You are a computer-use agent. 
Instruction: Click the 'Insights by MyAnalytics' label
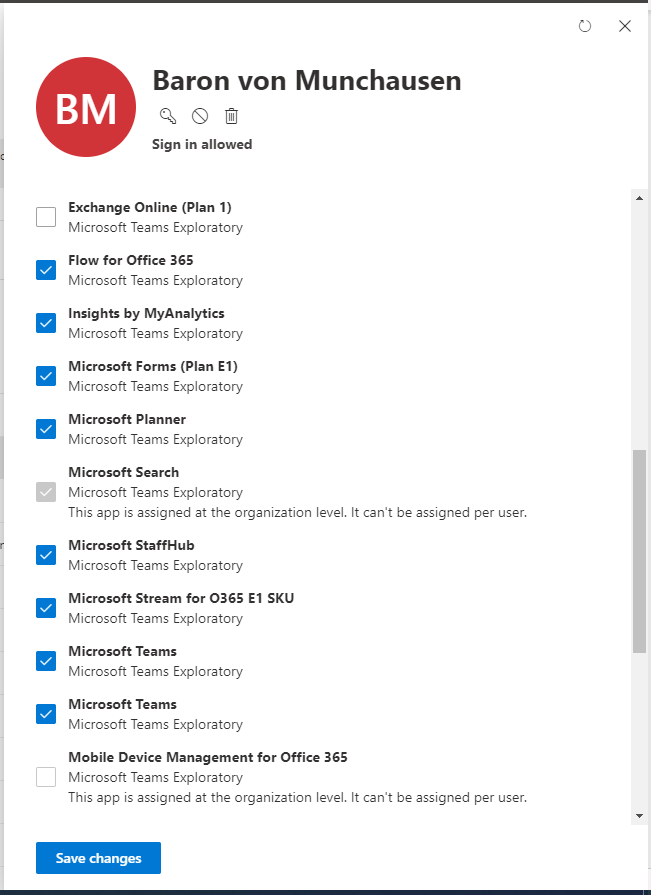coord(147,313)
